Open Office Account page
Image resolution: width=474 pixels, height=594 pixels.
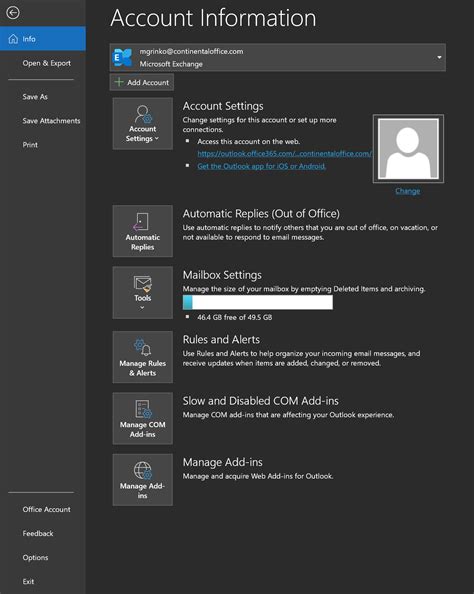46,509
